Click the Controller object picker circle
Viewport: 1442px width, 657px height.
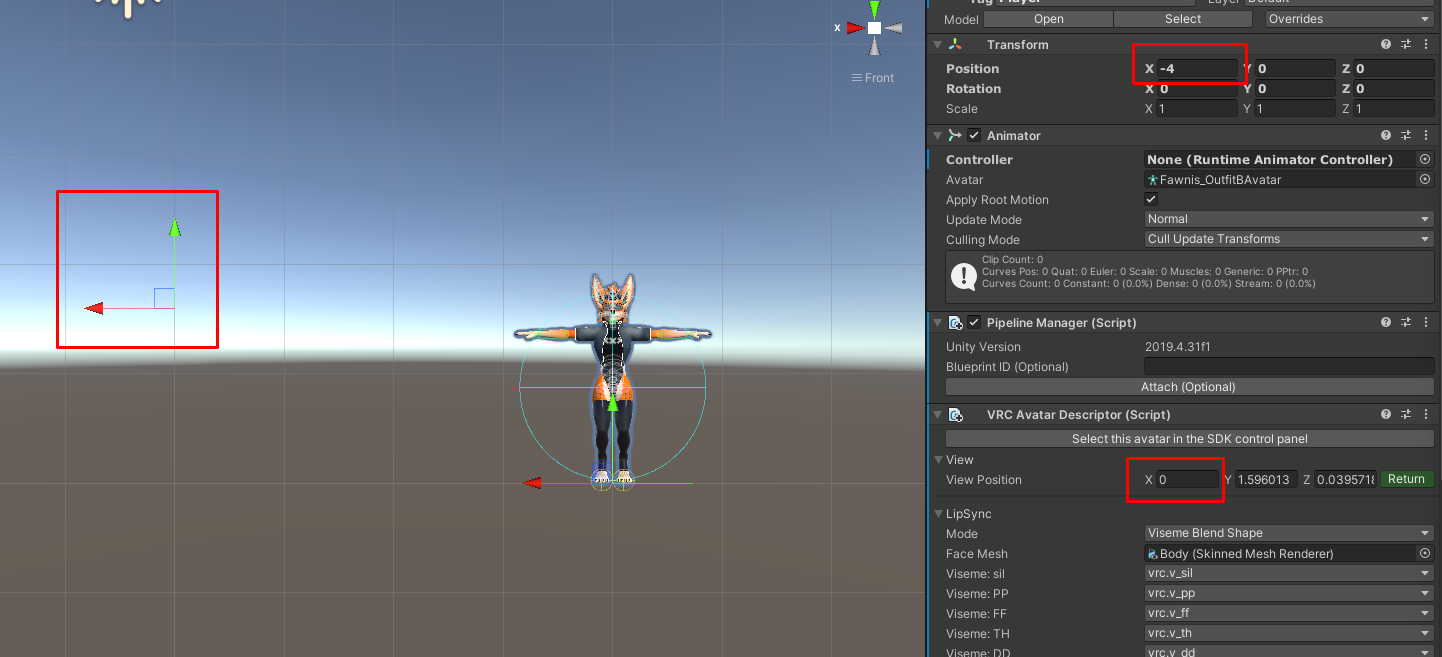click(x=1425, y=160)
